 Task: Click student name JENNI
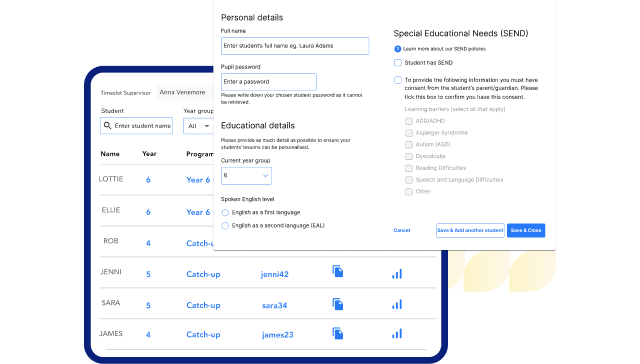[111, 272]
